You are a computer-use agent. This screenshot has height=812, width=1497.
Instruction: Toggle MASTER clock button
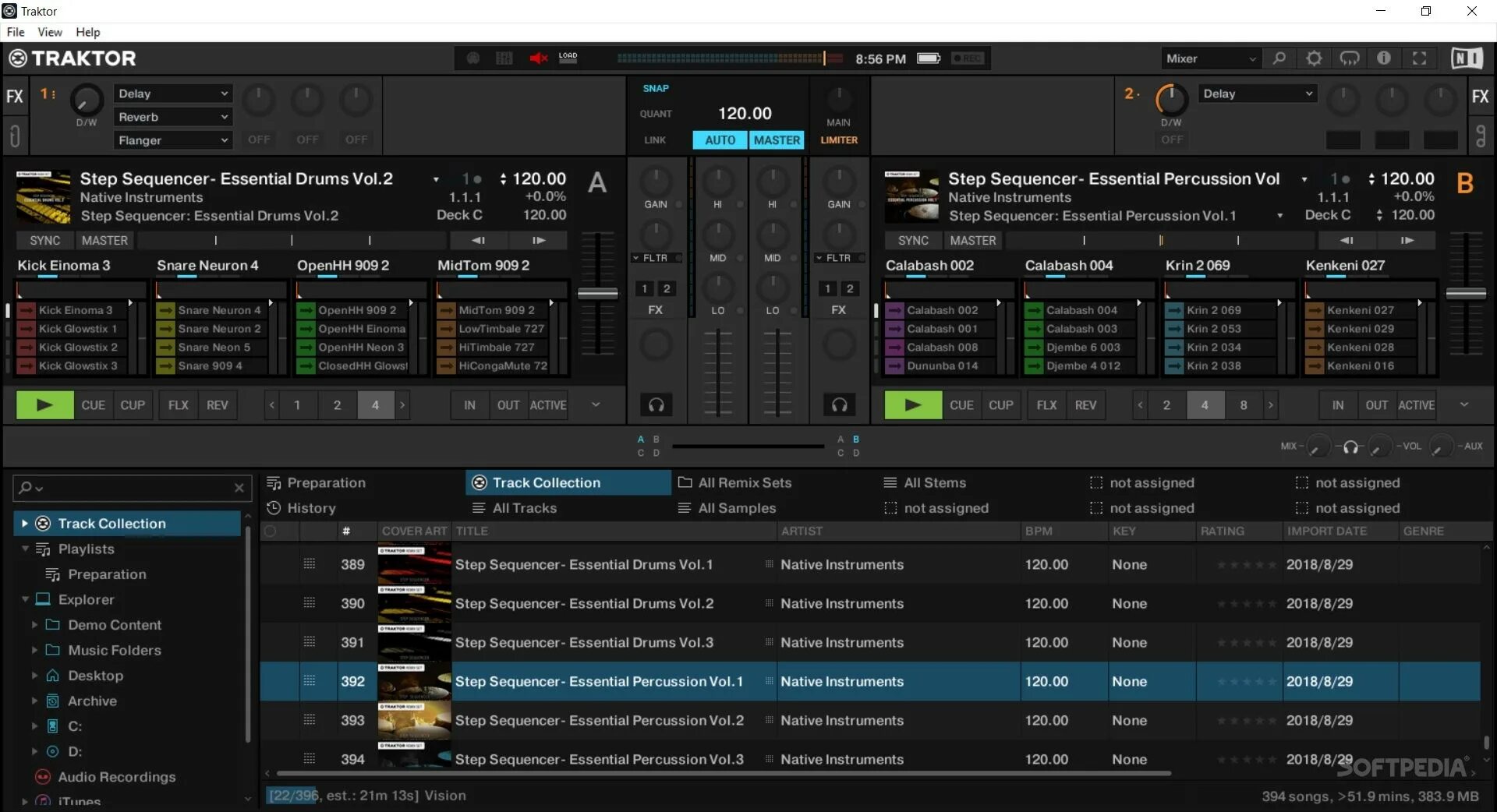[777, 140]
